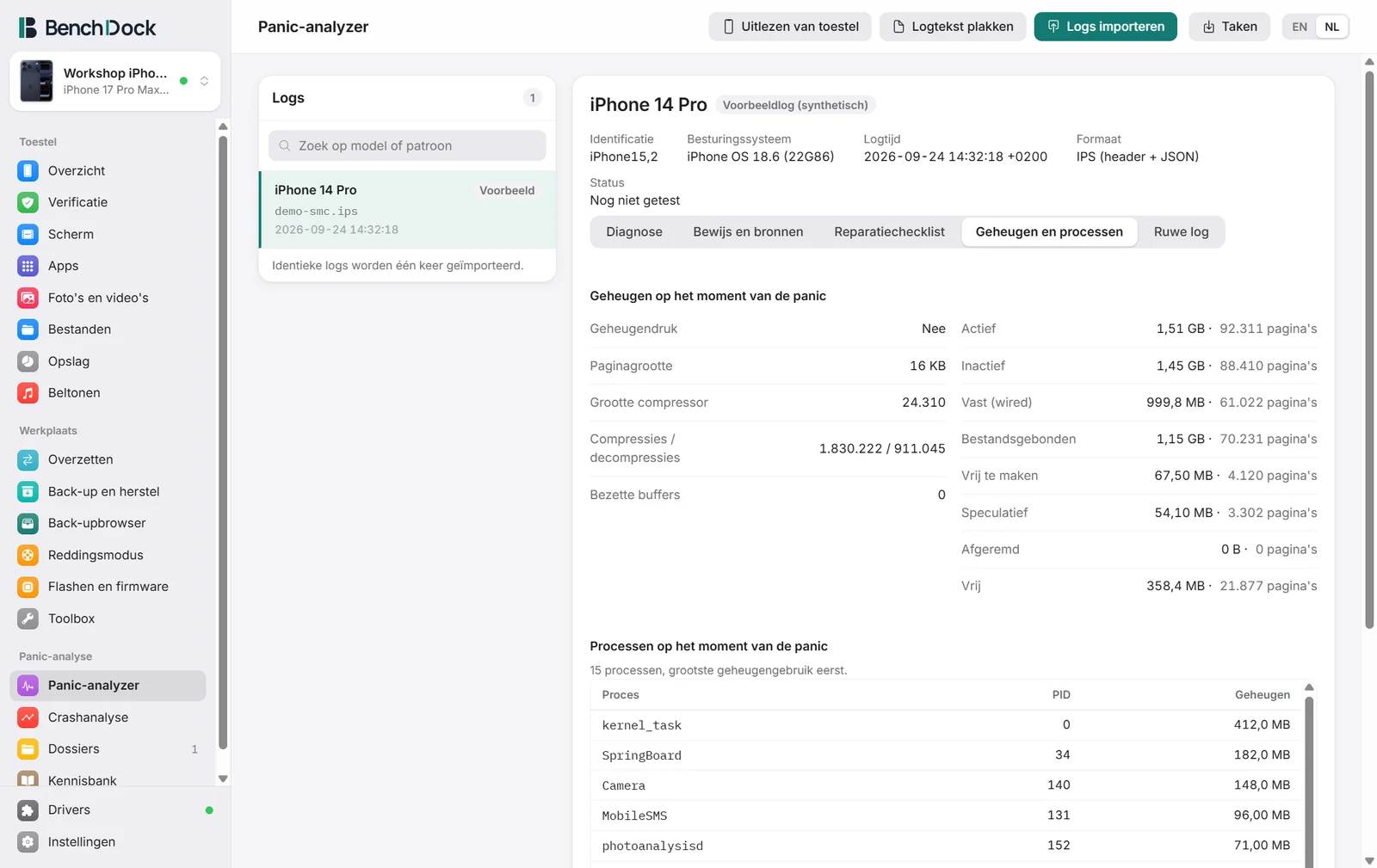Switch to Bewijs en bronnen tab
This screenshot has height=868, width=1377.
pos(748,232)
